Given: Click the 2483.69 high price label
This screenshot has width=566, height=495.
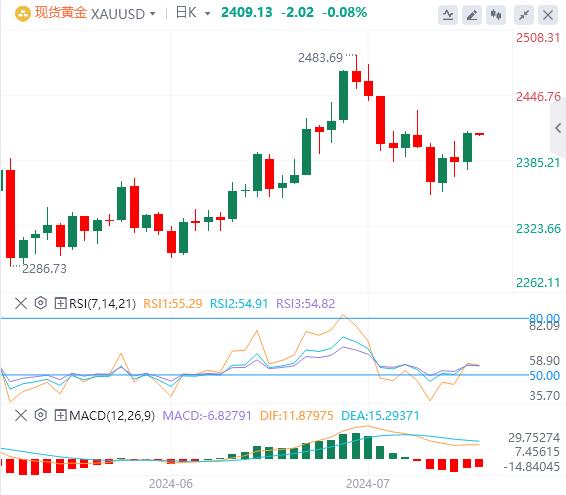Looking at the screenshot, I should coord(320,58).
